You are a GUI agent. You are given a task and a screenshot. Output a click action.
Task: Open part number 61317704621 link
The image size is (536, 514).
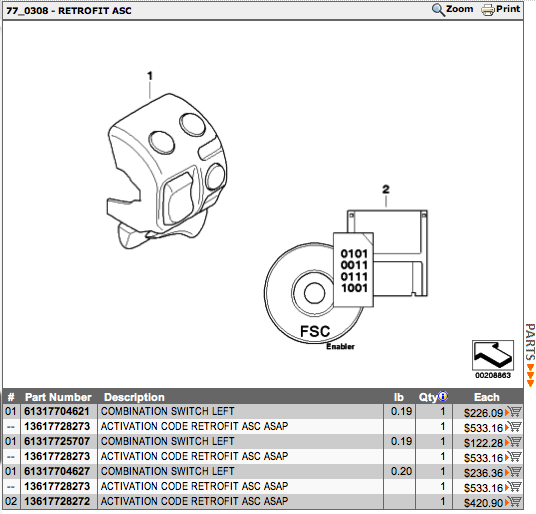pyautogui.click(x=57, y=411)
